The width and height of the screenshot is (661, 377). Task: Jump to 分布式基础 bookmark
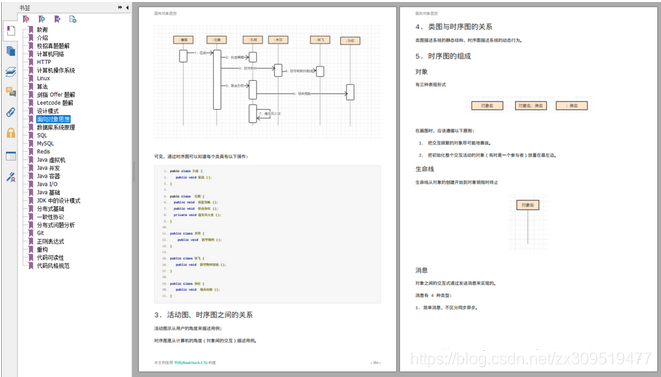(x=50, y=209)
